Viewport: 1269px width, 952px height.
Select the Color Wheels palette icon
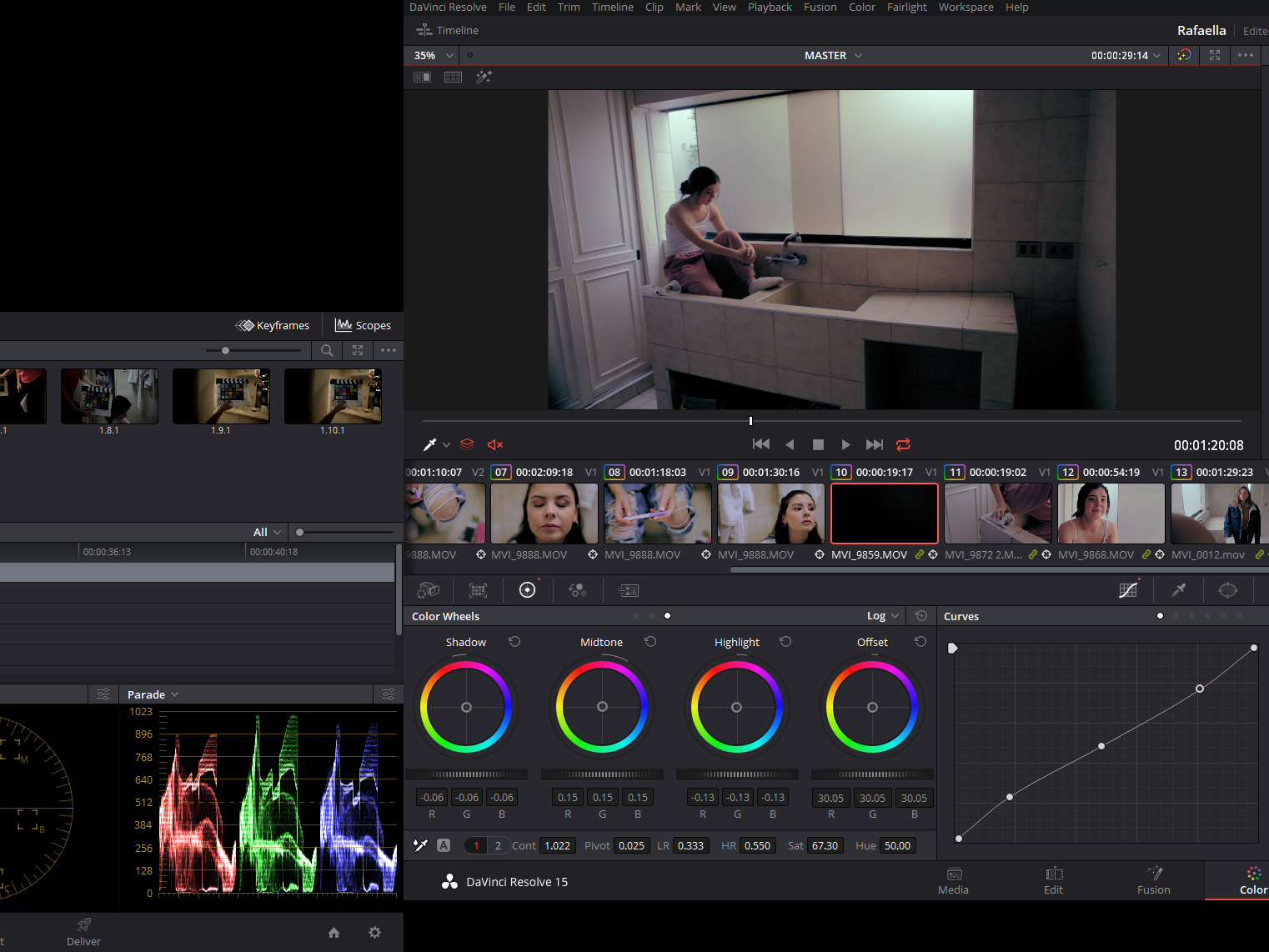527,590
